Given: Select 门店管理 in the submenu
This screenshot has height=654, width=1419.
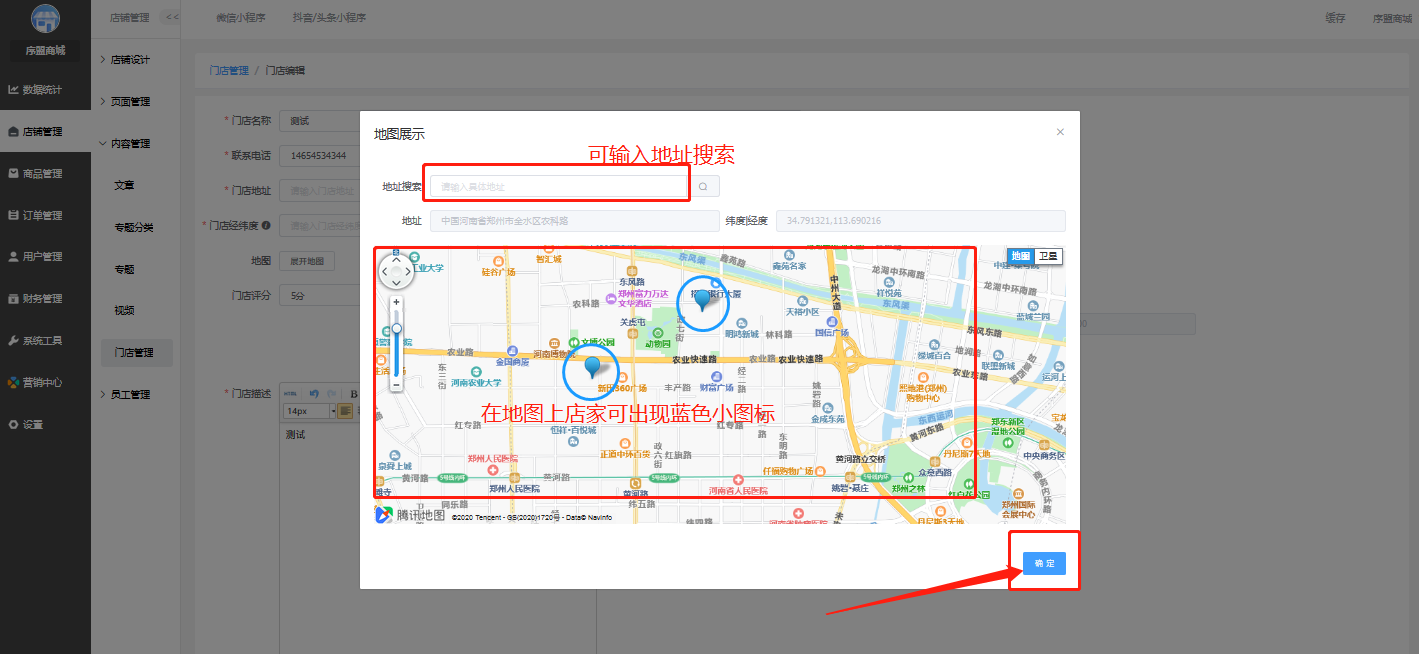Looking at the screenshot, I should (136, 353).
